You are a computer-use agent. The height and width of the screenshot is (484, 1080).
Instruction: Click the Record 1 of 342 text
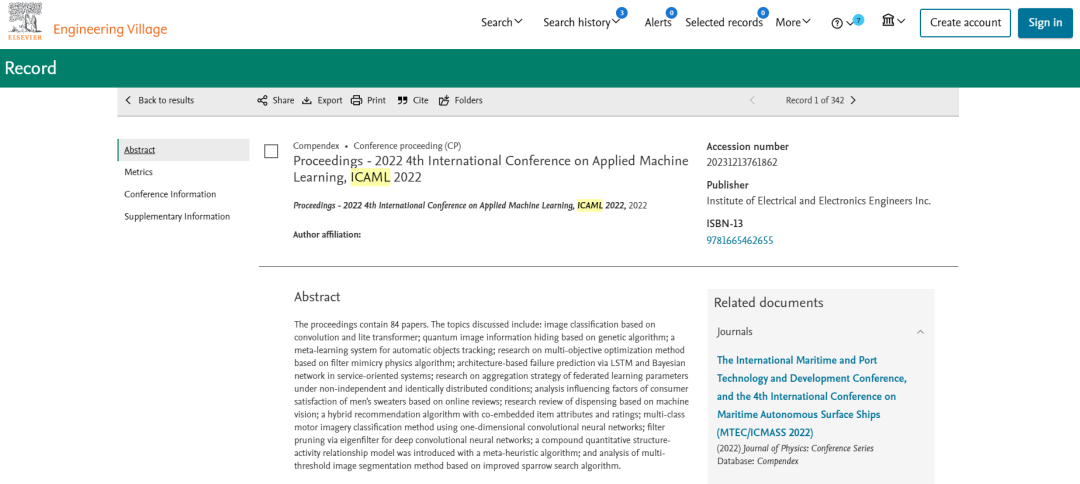click(815, 100)
